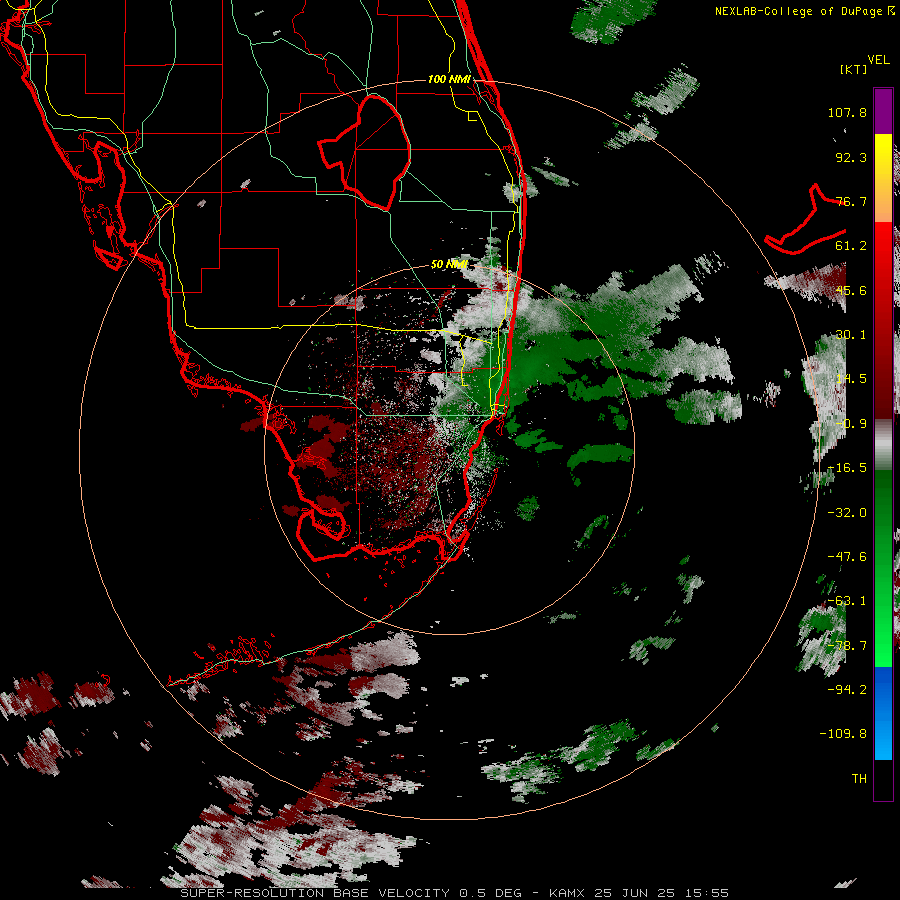Screen dimensions: 900x900
Task: Click the 61.2 velocity scale value
Action: pyautogui.click(x=851, y=246)
